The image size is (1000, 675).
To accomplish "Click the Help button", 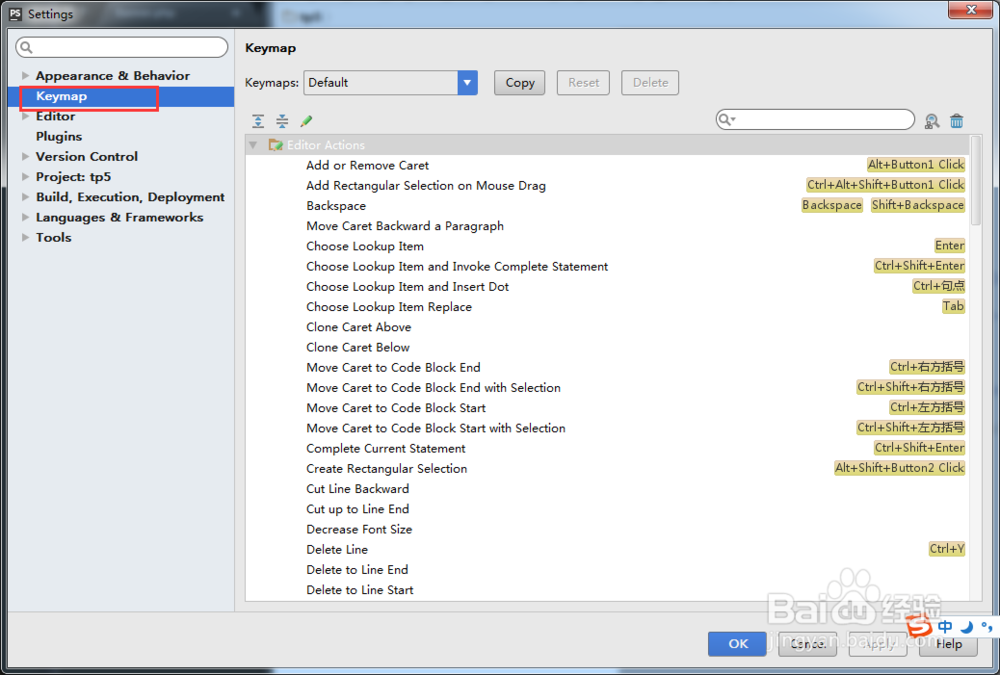I will pyautogui.click(x=948, y=643).
